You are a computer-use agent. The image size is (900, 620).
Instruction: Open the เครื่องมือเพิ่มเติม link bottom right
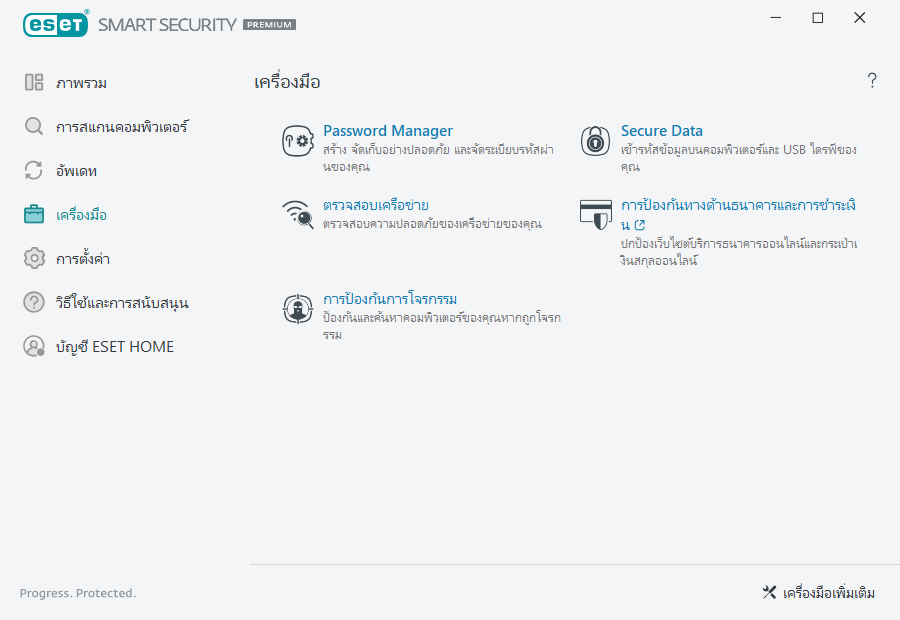(x=830, y=592)
